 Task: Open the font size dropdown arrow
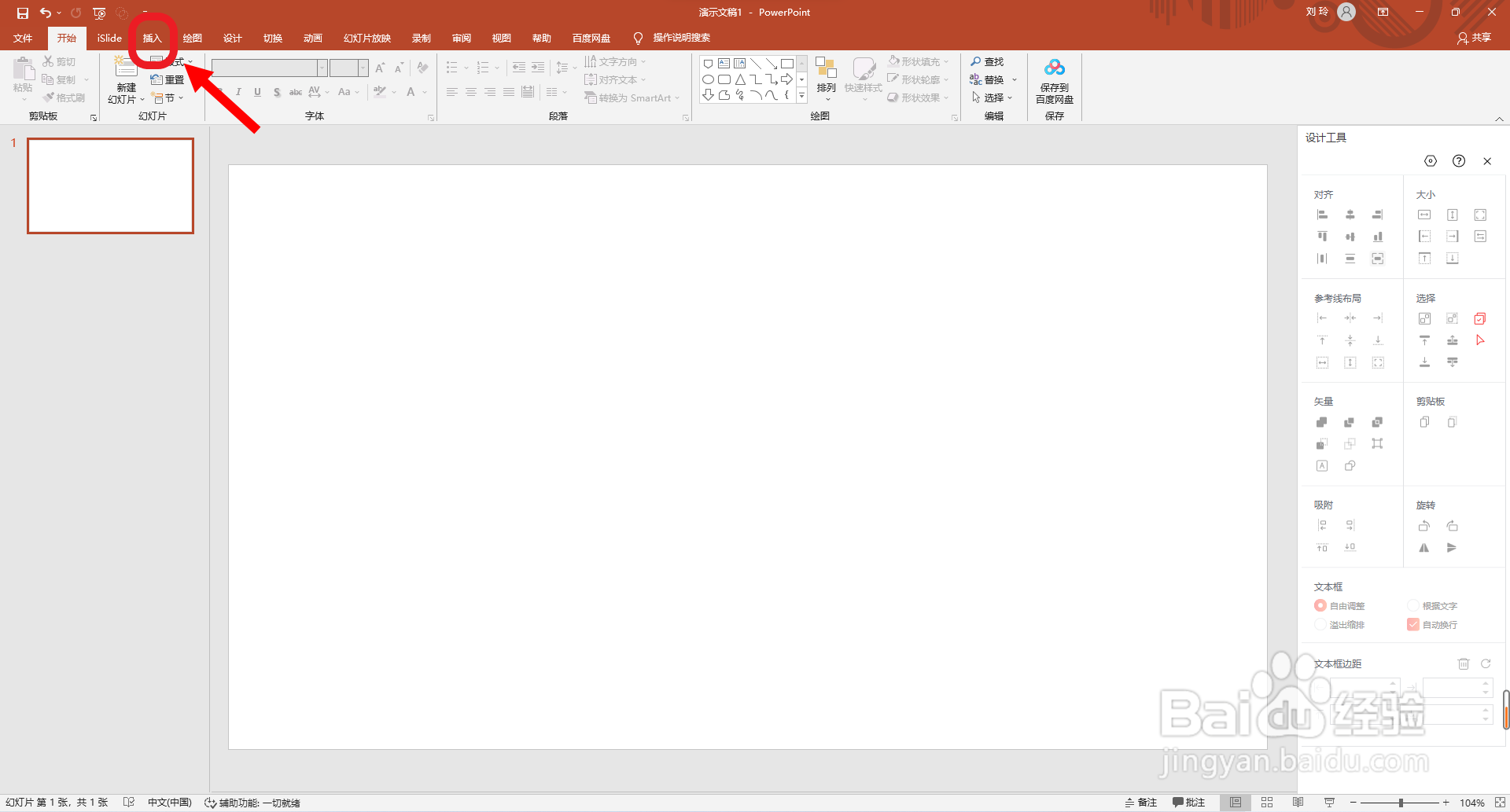coord(363,68)
